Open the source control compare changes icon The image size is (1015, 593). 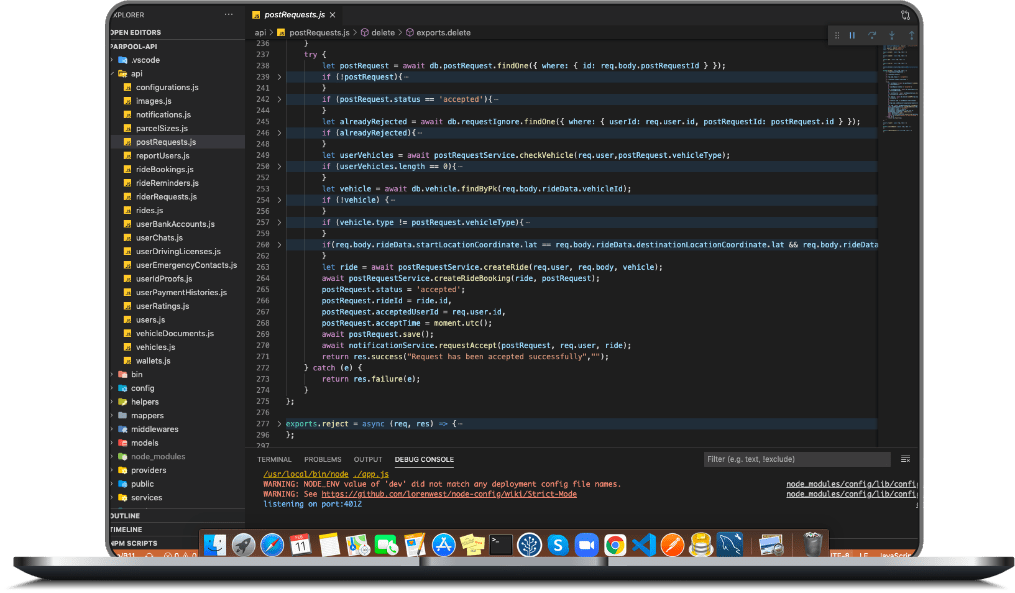click(905, 15)
